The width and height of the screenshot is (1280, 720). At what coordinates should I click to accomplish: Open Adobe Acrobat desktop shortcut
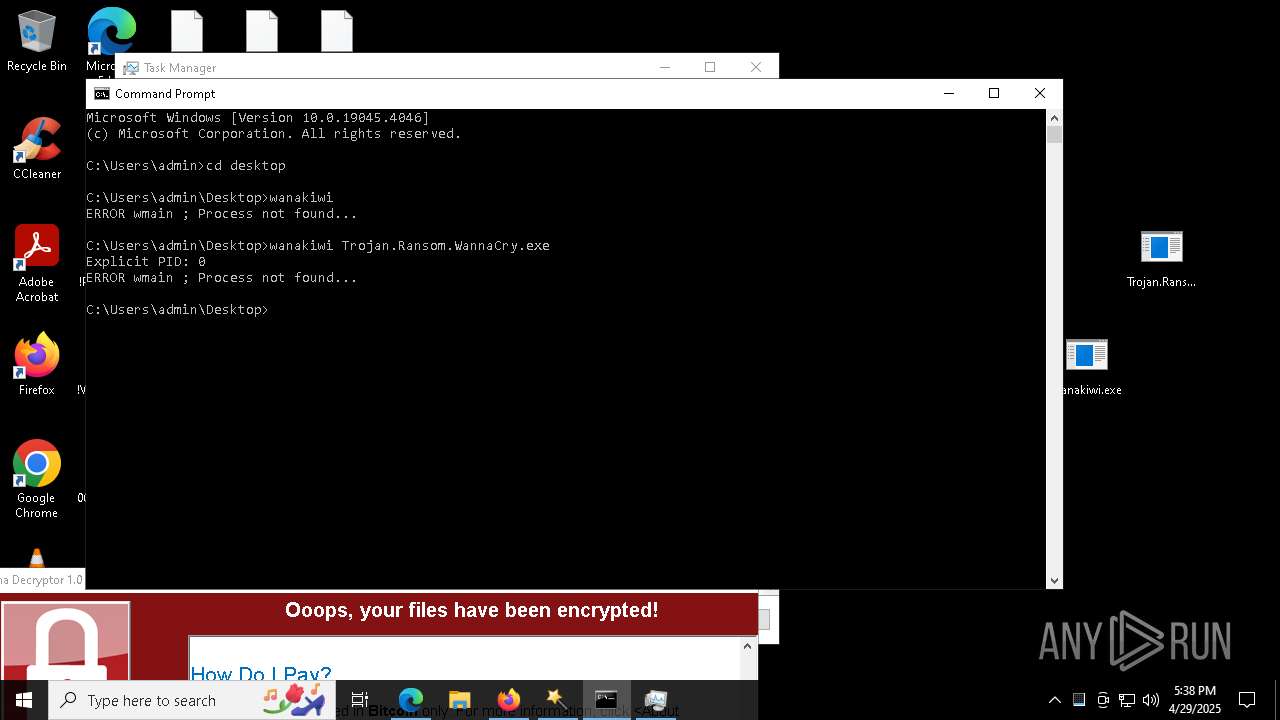(x=37, y=264)
